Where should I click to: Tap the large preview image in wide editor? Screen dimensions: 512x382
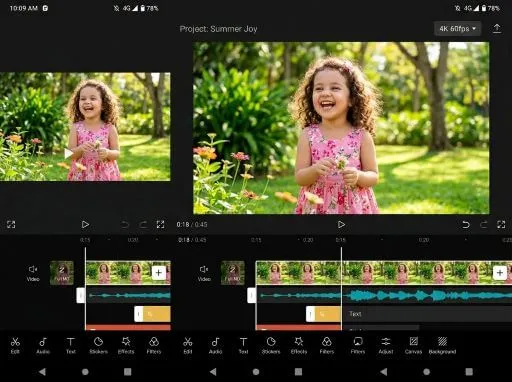point(341,128)
